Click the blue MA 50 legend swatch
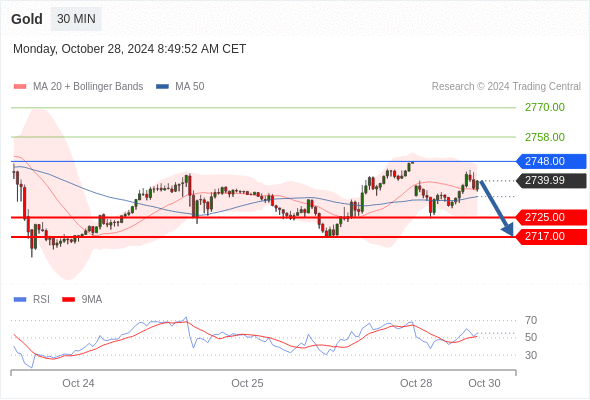590x400 pixels. tap(162, 87)
